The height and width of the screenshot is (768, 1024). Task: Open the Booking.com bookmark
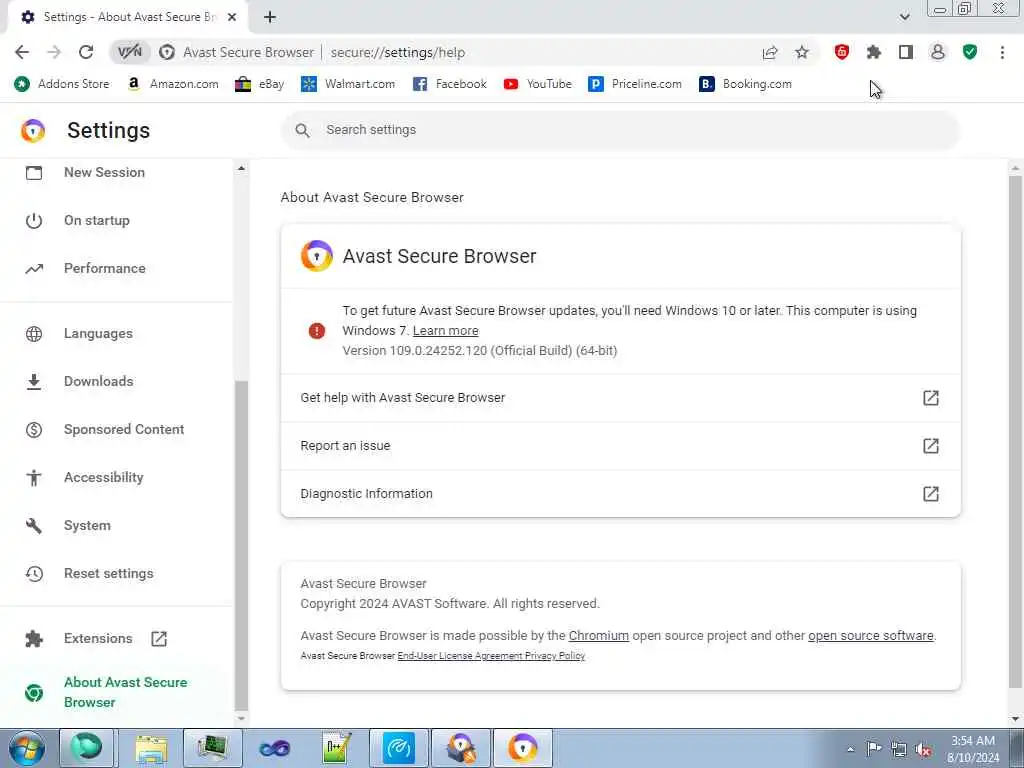(745, 84)
